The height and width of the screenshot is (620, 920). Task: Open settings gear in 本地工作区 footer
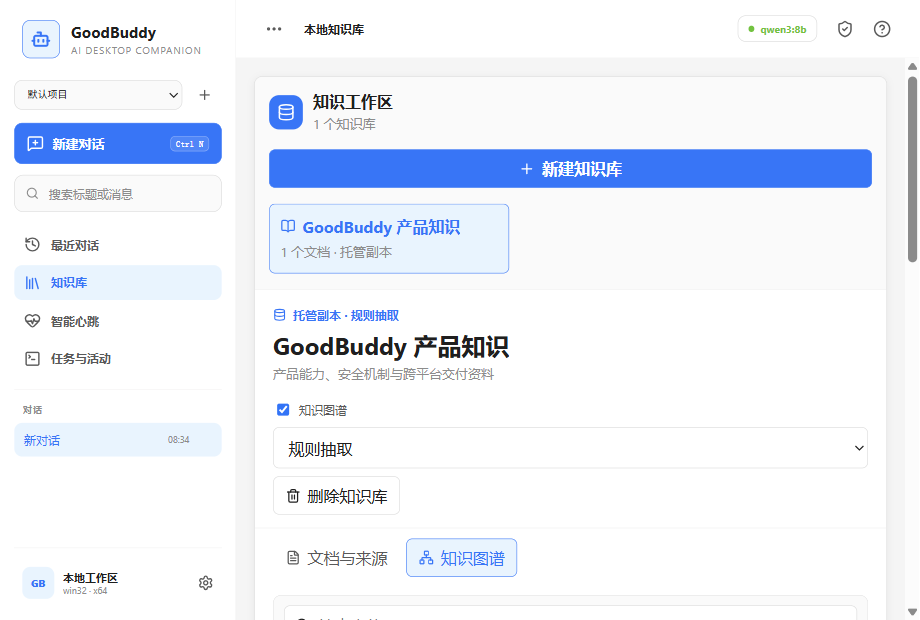point(205,583)
